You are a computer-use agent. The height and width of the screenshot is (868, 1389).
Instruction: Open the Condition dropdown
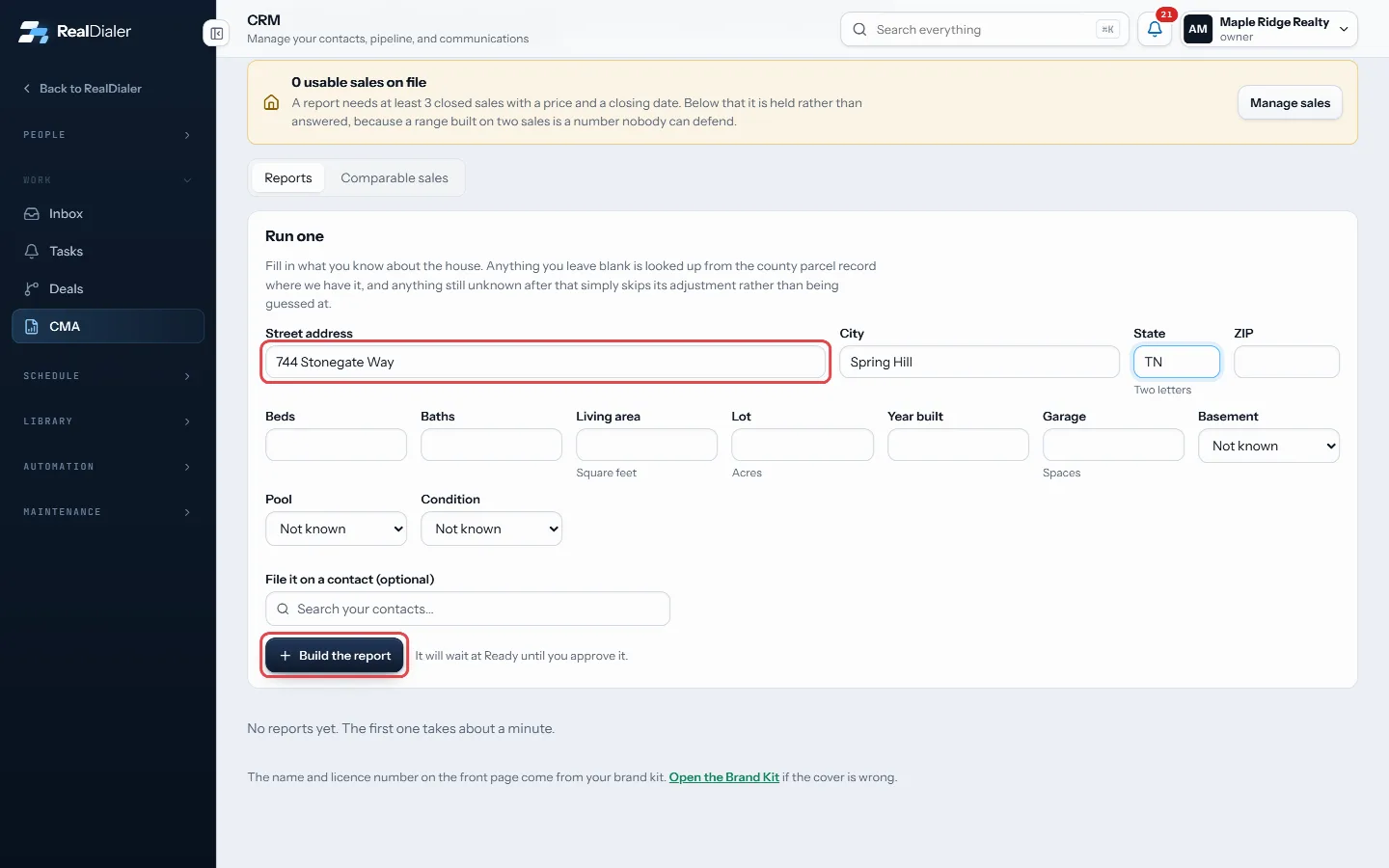[491, 529]
